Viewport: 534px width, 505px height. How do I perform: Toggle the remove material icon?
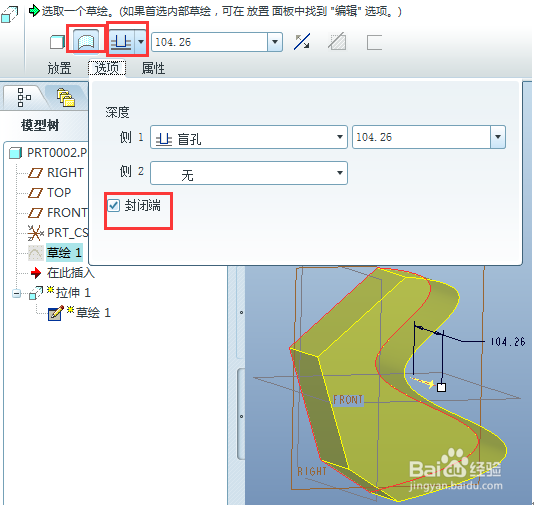click(337, 42)
